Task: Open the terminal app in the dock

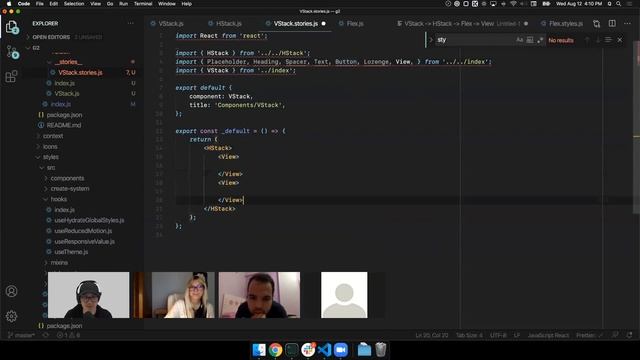Action: 292,350
